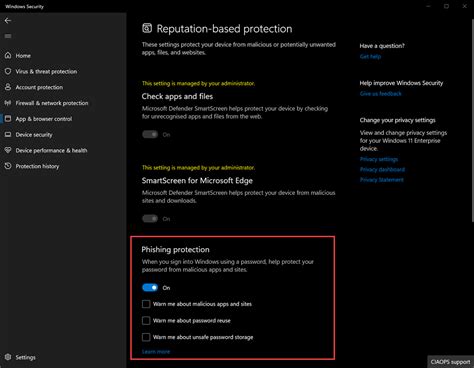This screenshot has height=368, width=474.
Task: Toggle the Check apps and files switch
Action: pos(150,134)
